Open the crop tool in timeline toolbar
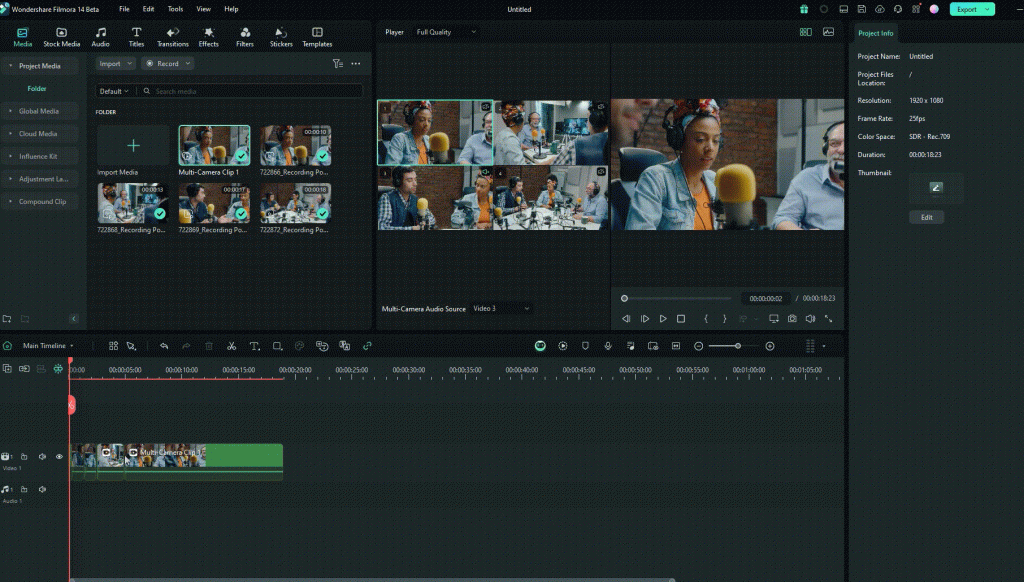Viewport: 1024px width, 582px height. tap(277, 346)
